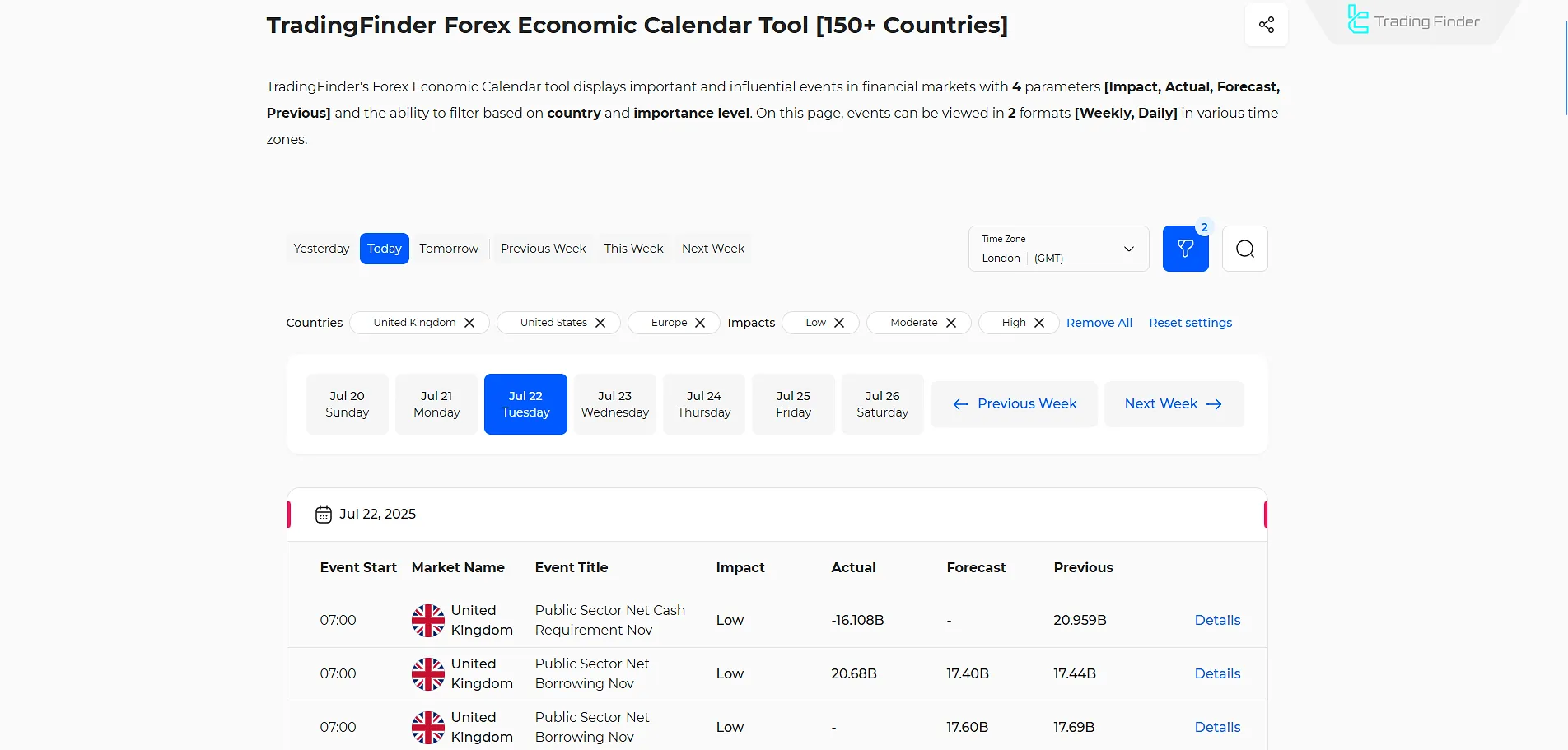
Task: Click the Remove All link
Action: click(x=1099, y=323)
